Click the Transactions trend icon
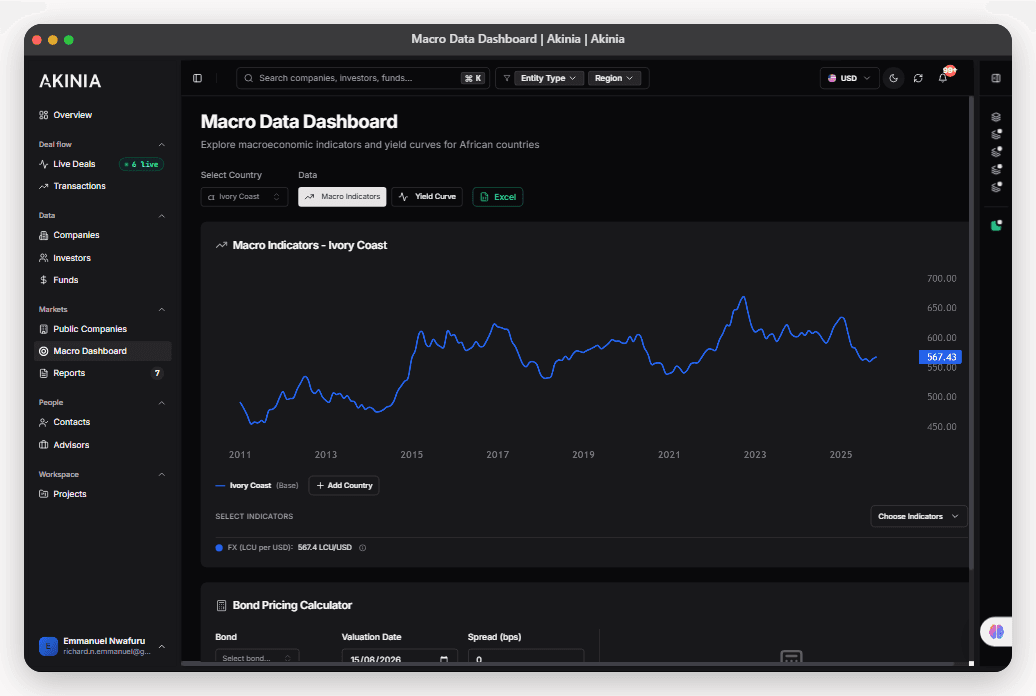 44,186
